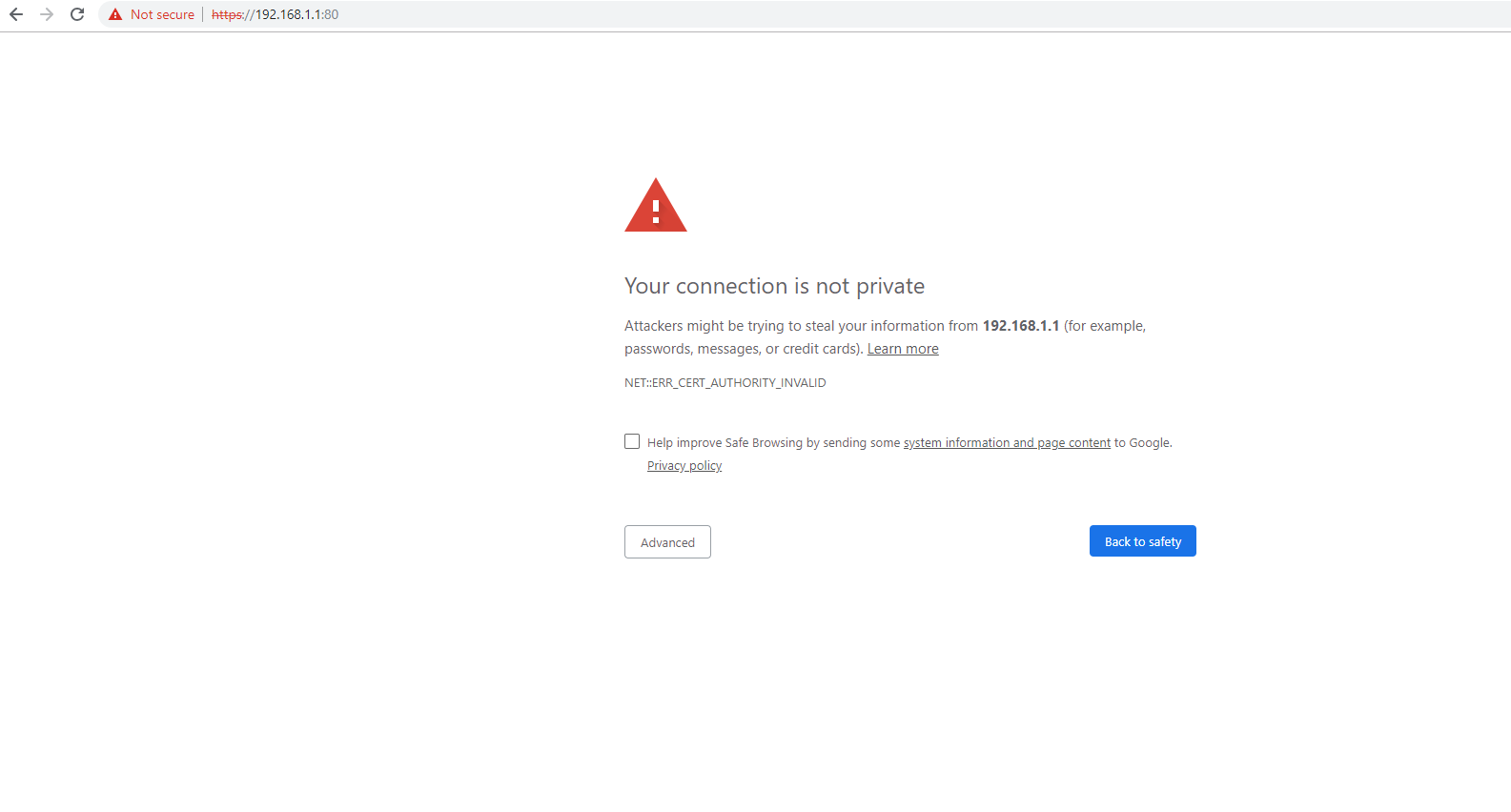Open site info via the Not secure label

[162, 14]
